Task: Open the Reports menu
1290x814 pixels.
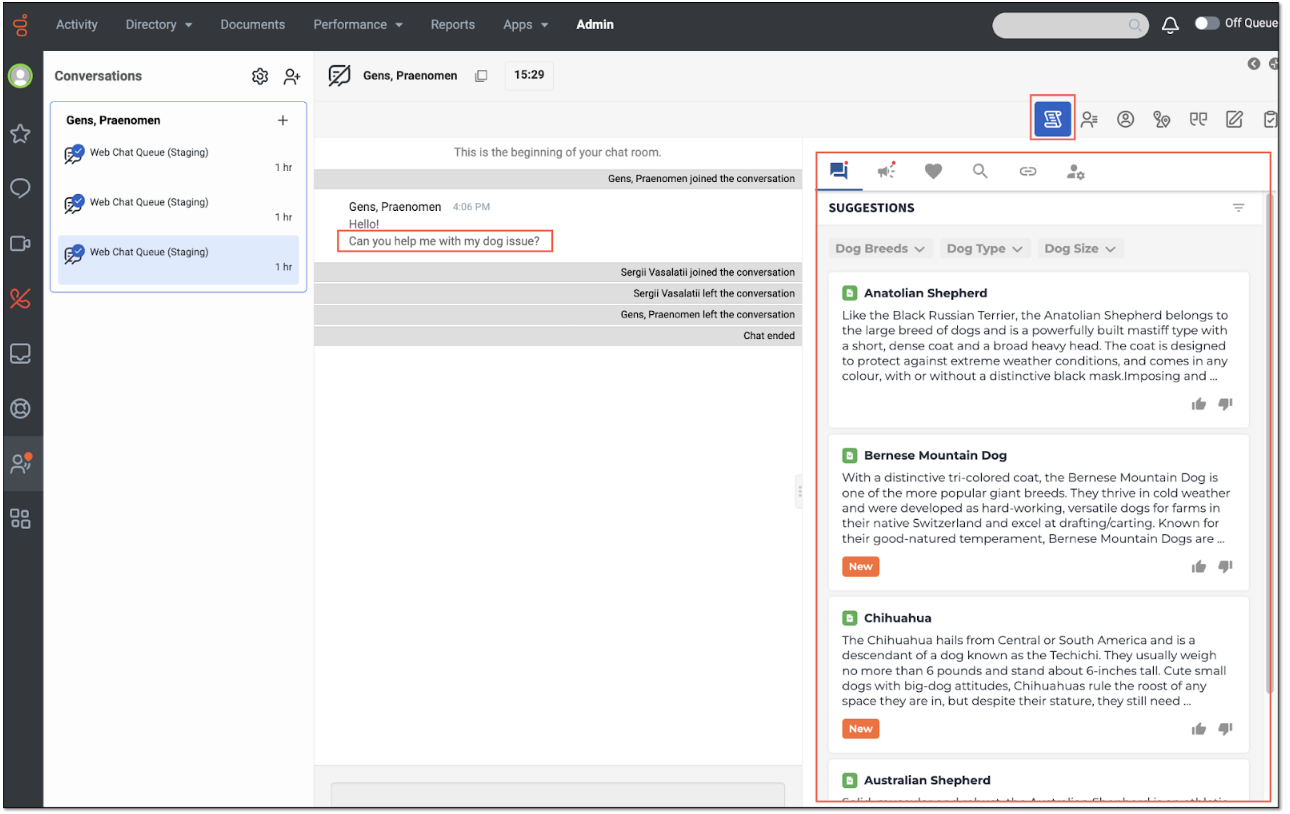Action: click(453, 25)
